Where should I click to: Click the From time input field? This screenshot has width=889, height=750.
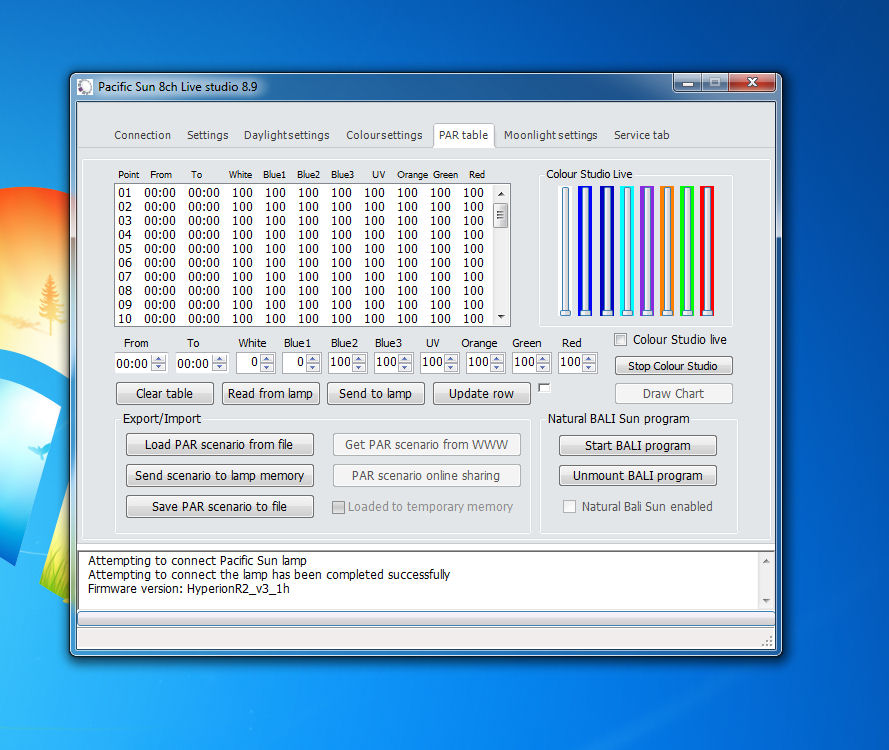(134, 363)
